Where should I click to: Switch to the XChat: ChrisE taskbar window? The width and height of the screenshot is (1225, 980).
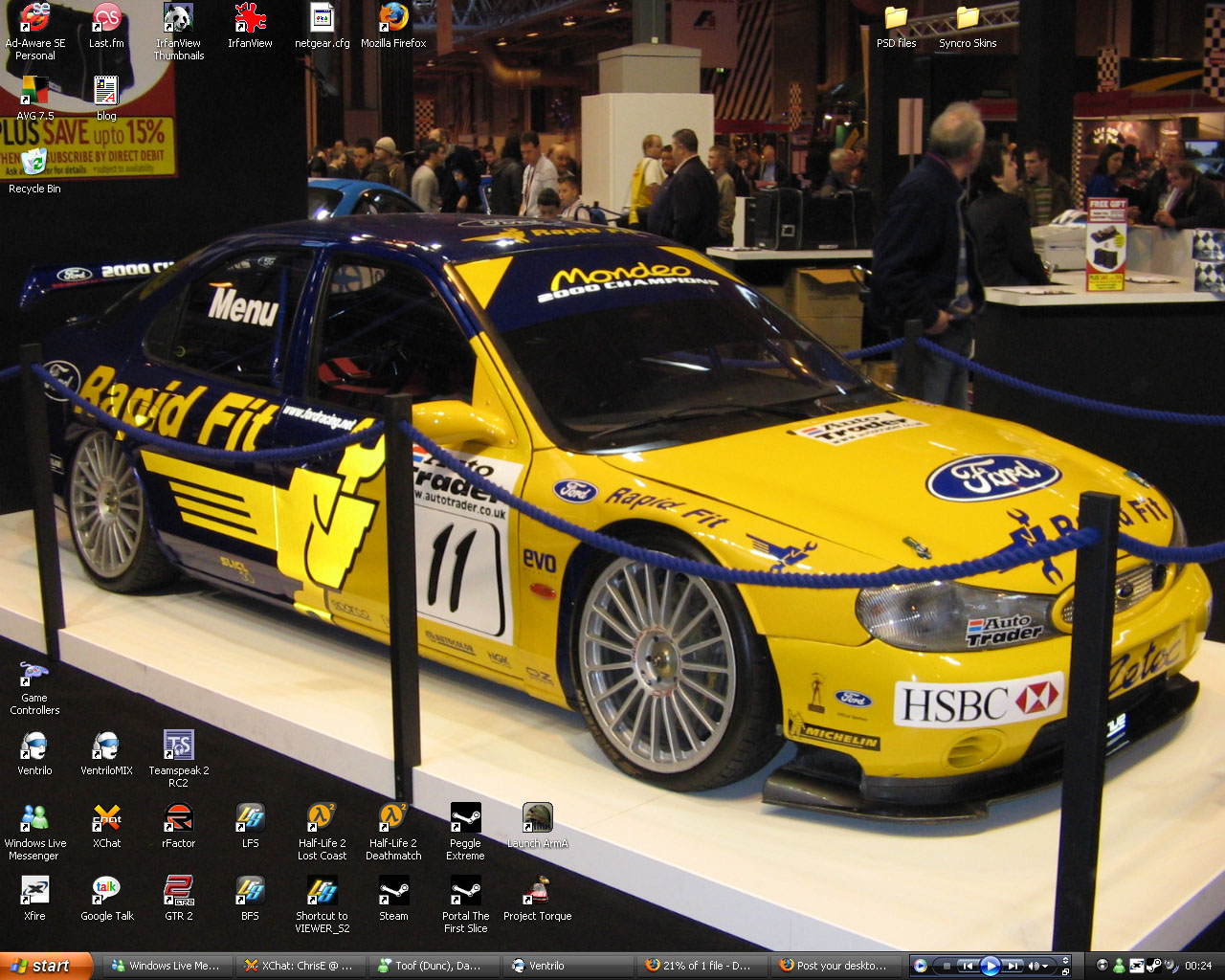300,966
